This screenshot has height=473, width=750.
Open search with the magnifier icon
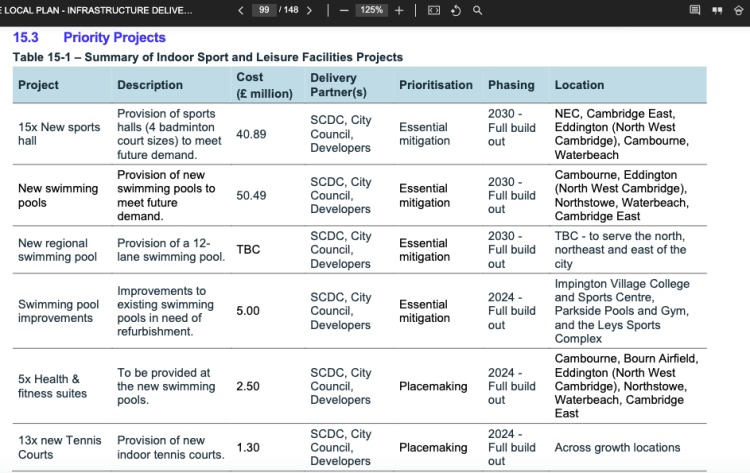[477, 10]
